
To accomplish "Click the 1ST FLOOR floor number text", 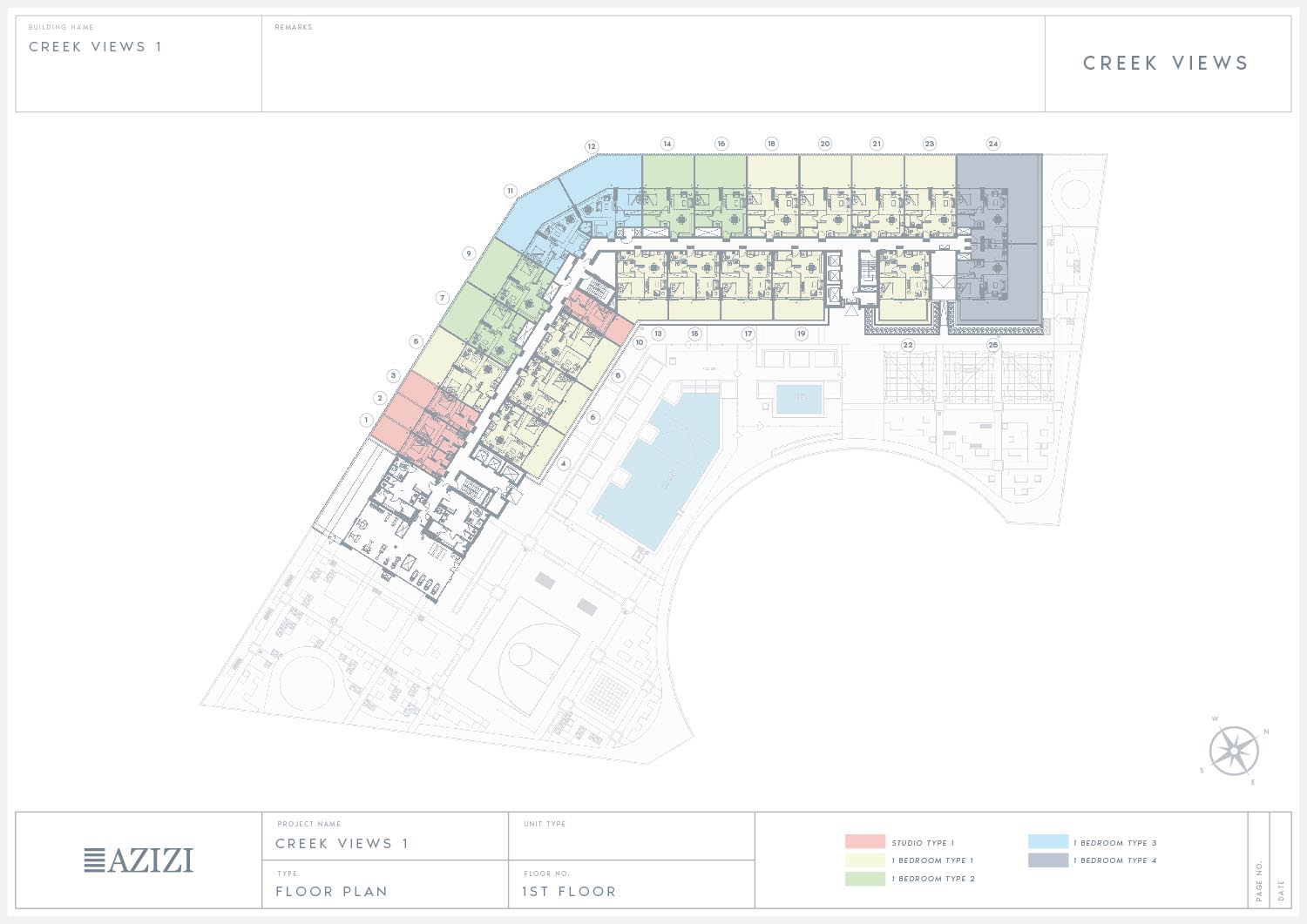I will pyautogui.click(x=568, y=892).
